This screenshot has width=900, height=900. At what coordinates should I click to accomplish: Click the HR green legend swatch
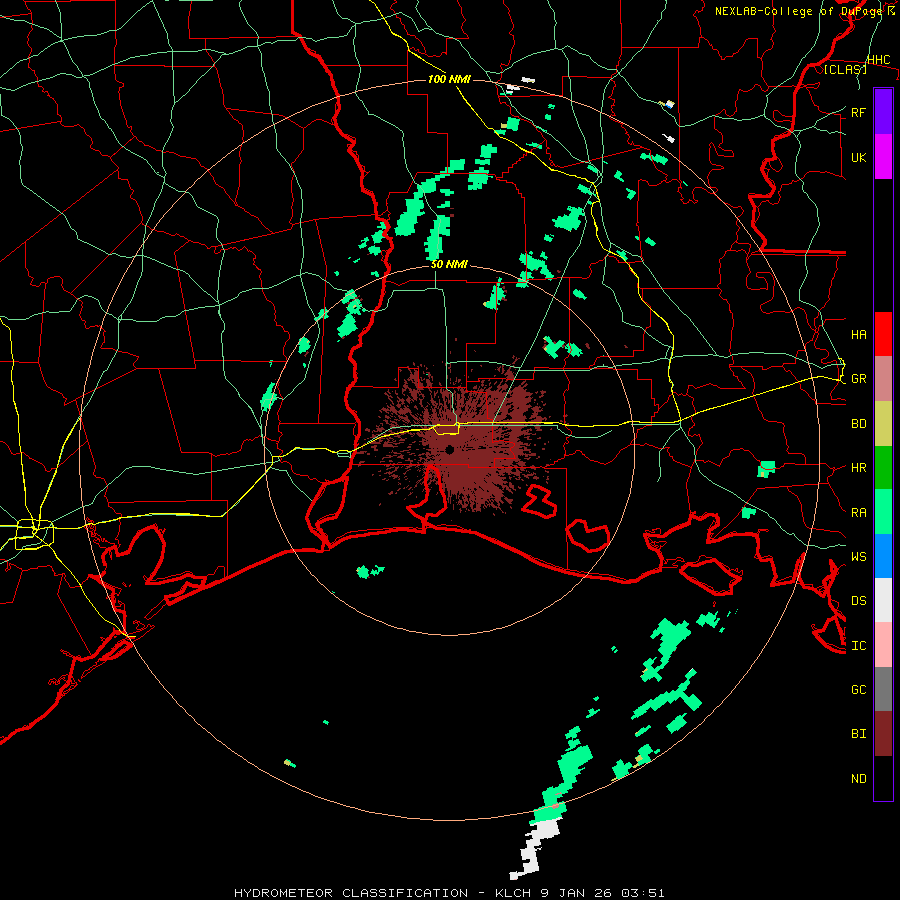tap(883, 467)
